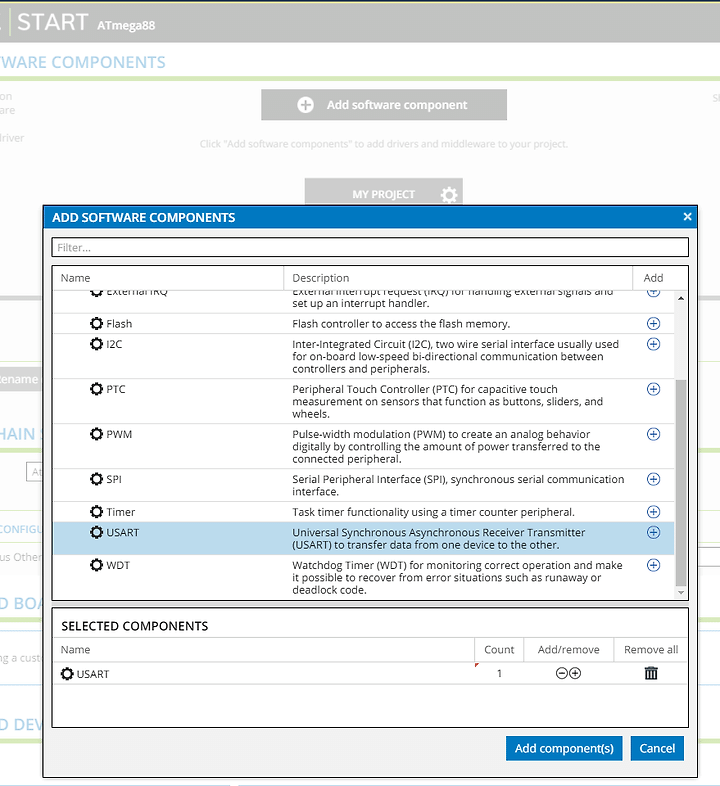Screen dimensions: 720x786
Task: Add the SPI component with plus icon
Action: 653,479
